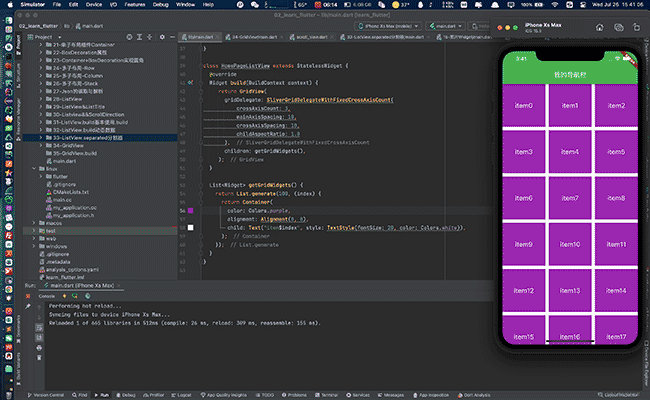Click the white color swatch in gutter
The height and width of the screenshot is (400, 650).
[x=191, y=228]
